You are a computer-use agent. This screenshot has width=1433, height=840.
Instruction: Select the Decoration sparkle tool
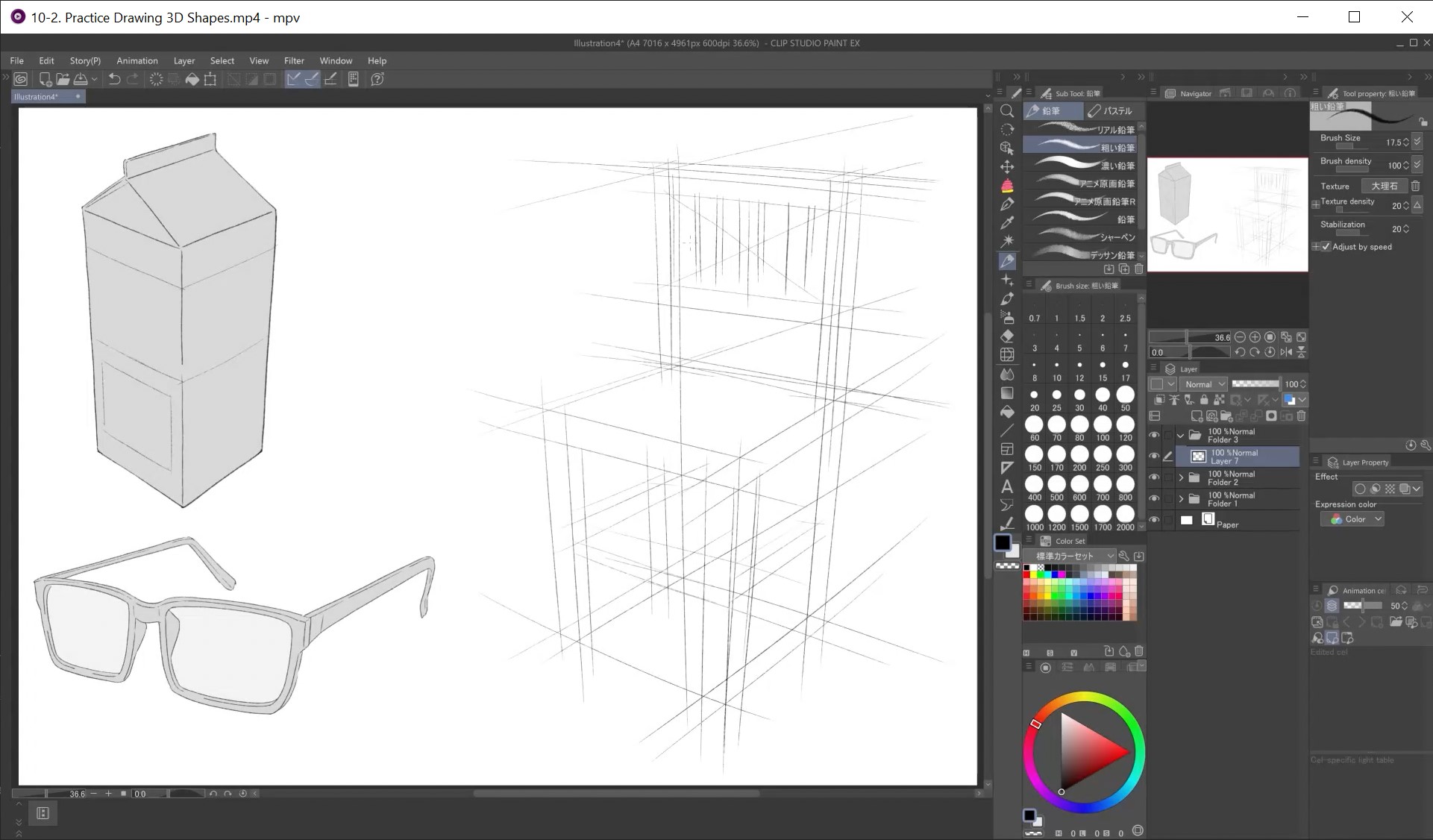(1007, 280)
